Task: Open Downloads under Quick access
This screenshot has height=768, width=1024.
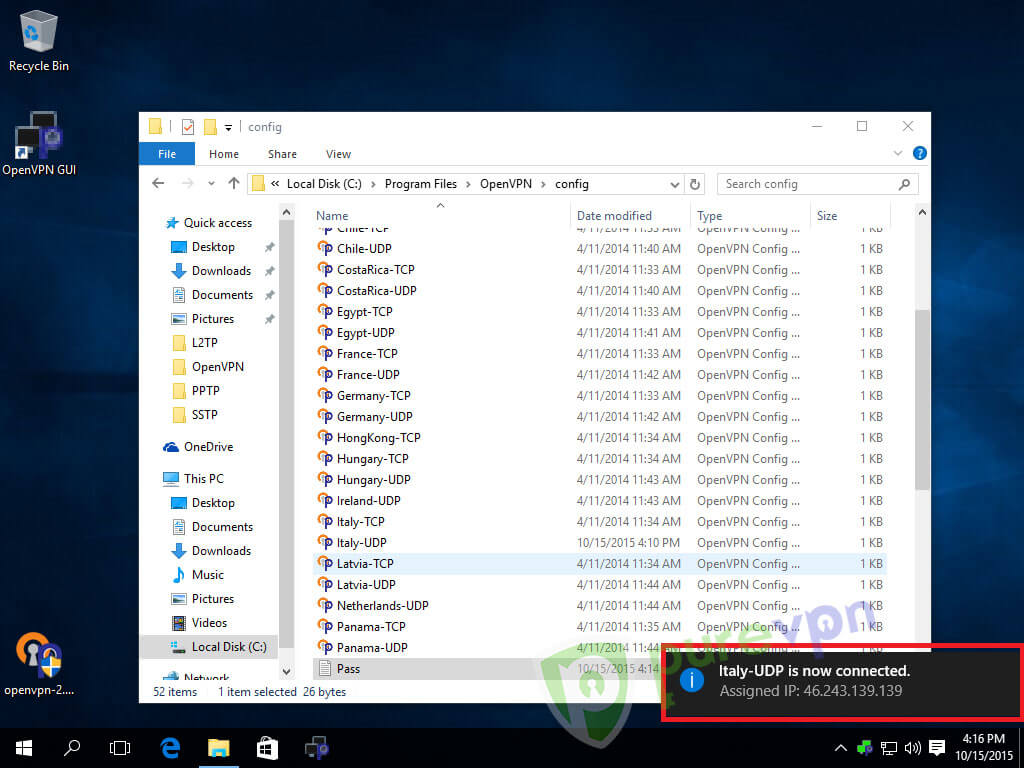Action: tap(221, 271)
